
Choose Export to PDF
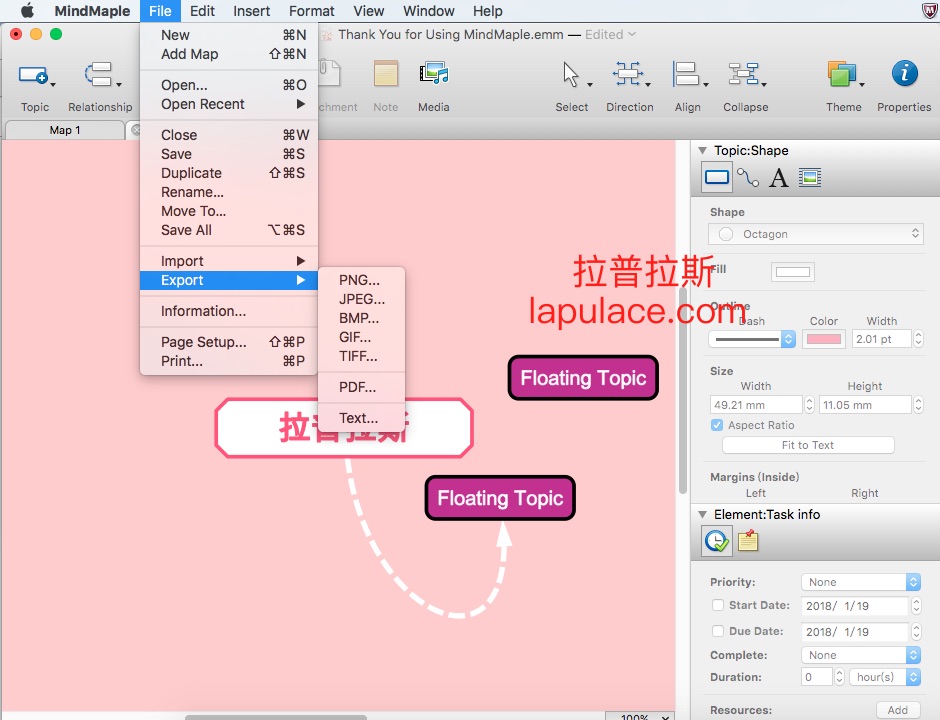(x=361, y=387)
